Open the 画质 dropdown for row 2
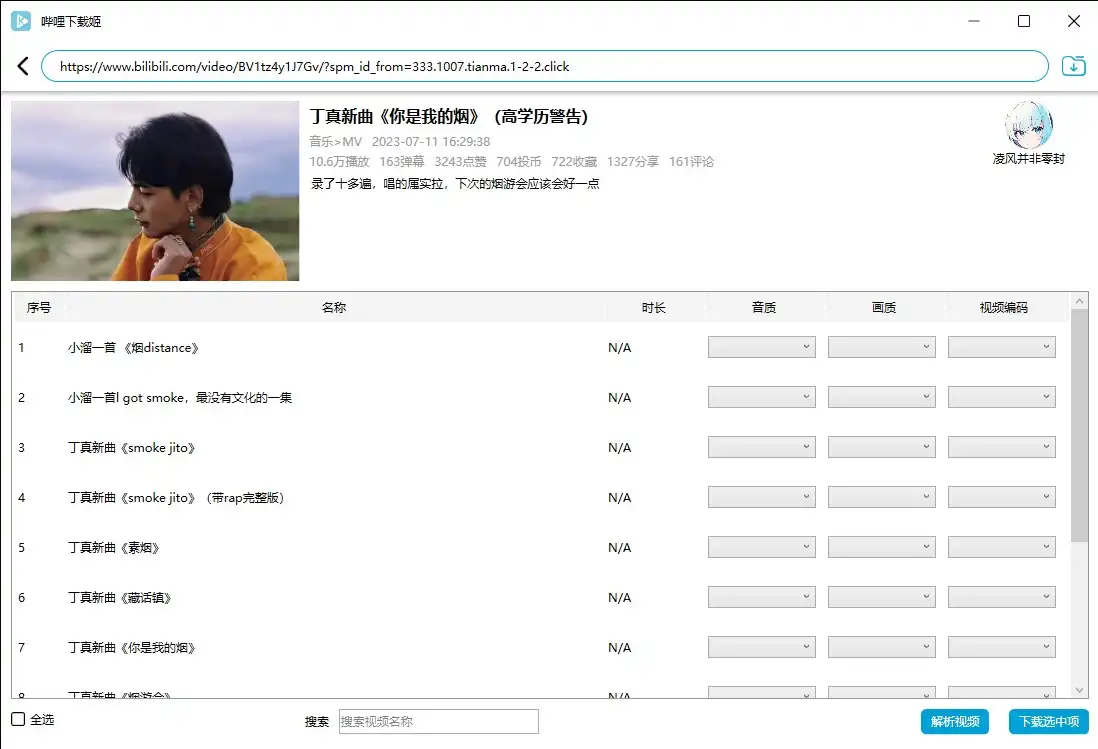Image resolution: width=1098 pixels, height=749 pixels. click(x=881, y=397)
